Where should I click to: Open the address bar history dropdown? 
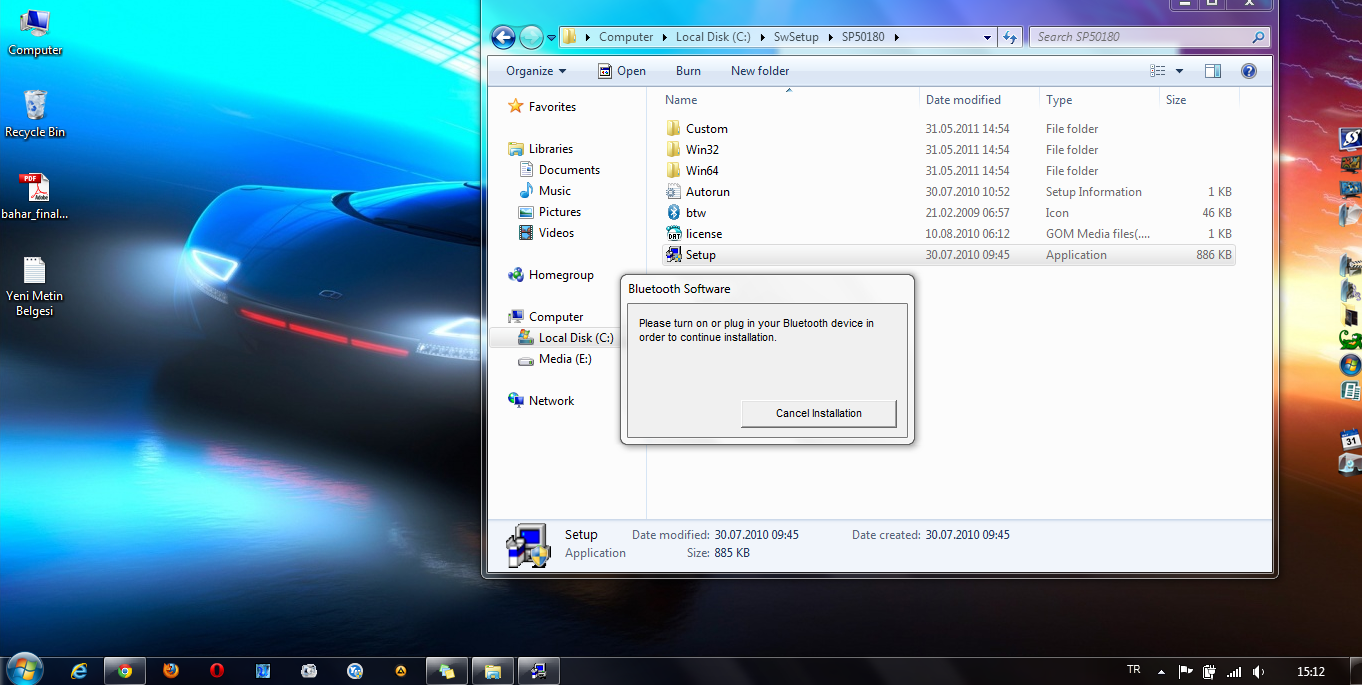(986, 36)
